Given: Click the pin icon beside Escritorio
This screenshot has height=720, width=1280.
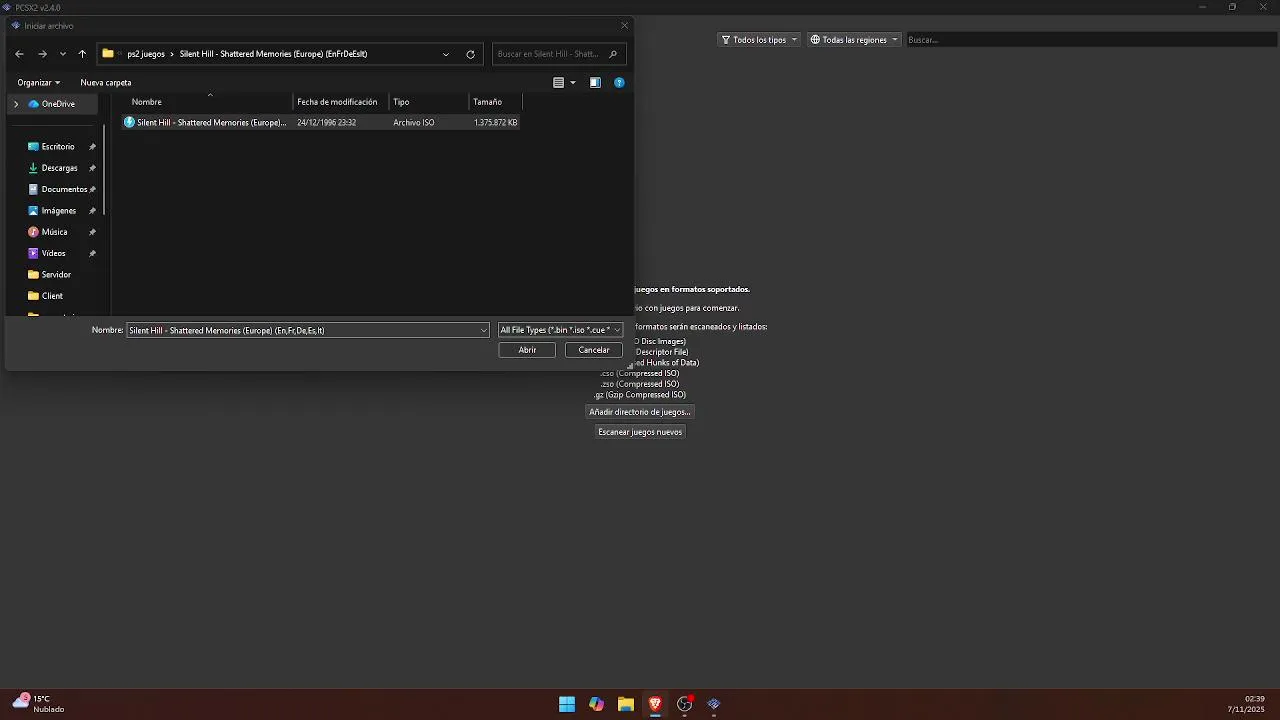Looking at the screenshot, I should click(92, 147).
